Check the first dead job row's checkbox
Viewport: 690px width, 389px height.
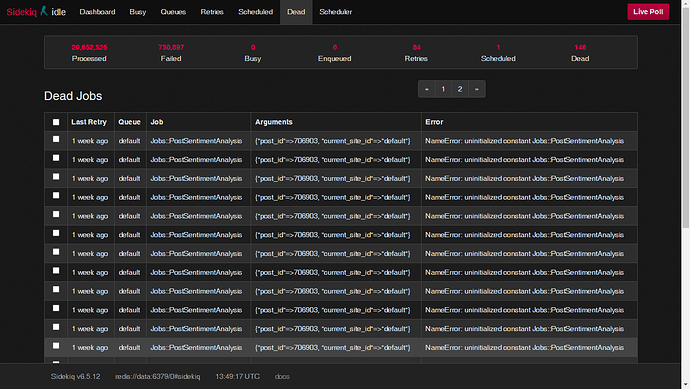[x=56, y=139]
